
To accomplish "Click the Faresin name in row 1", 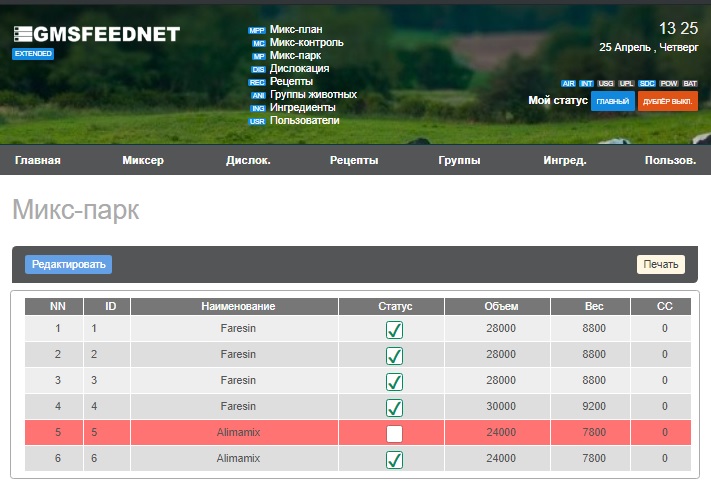I will pyautogui.click(x=238, y=328).
